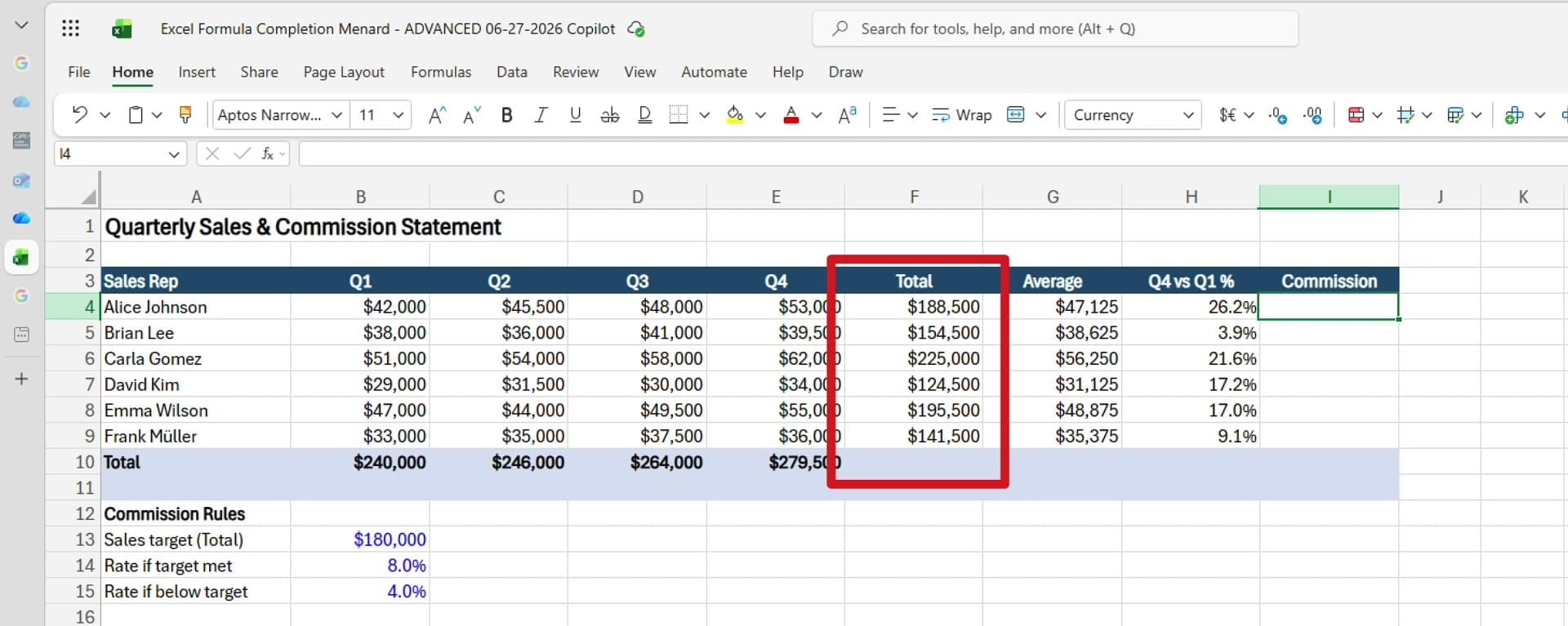Viewport: 1568px width, 626px height.
Task: Open the File menu
Action: pos(79,72)
